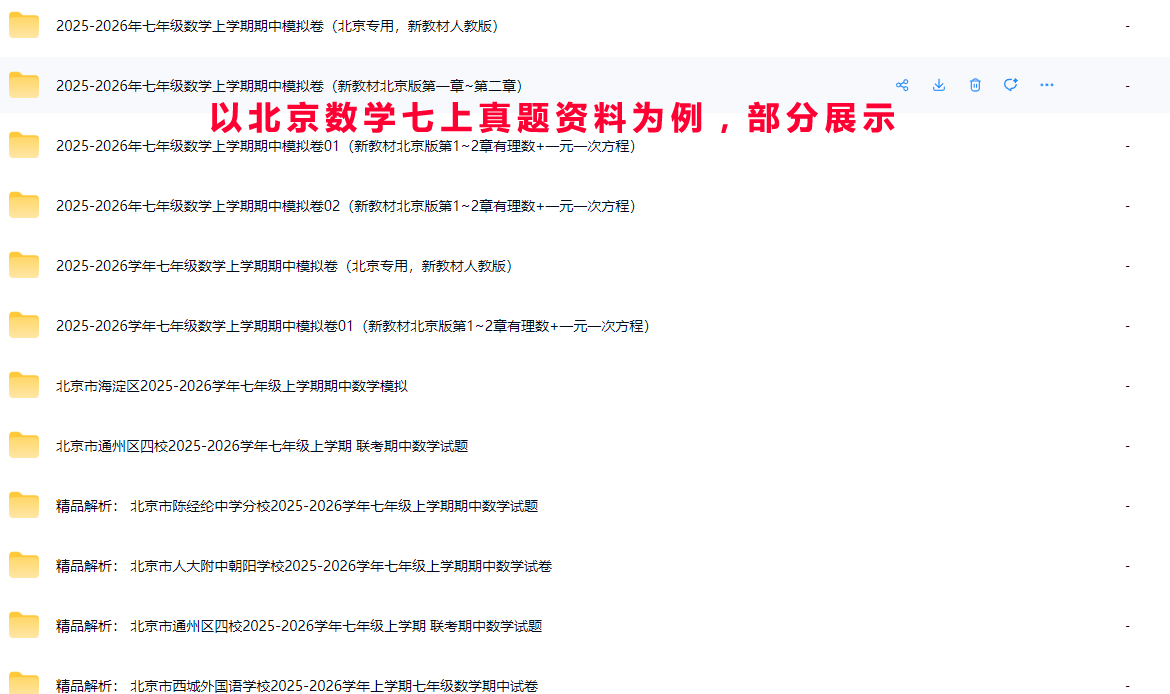Click the AI chat bubble icon
This screenshot has width=1170, height=694.
pos(1011,85)
